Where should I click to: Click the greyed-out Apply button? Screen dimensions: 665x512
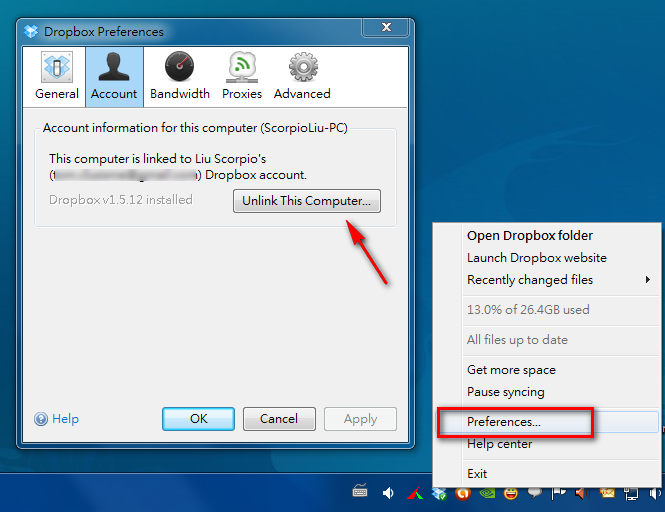click(x=360, y=419)
